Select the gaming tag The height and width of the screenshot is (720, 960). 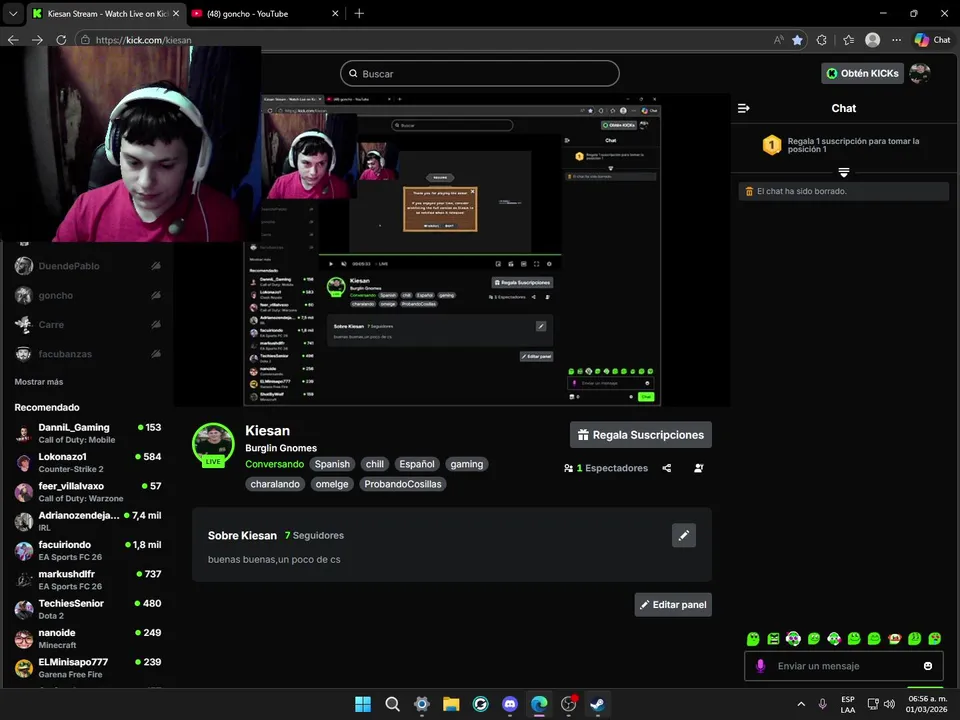(467, 465)
